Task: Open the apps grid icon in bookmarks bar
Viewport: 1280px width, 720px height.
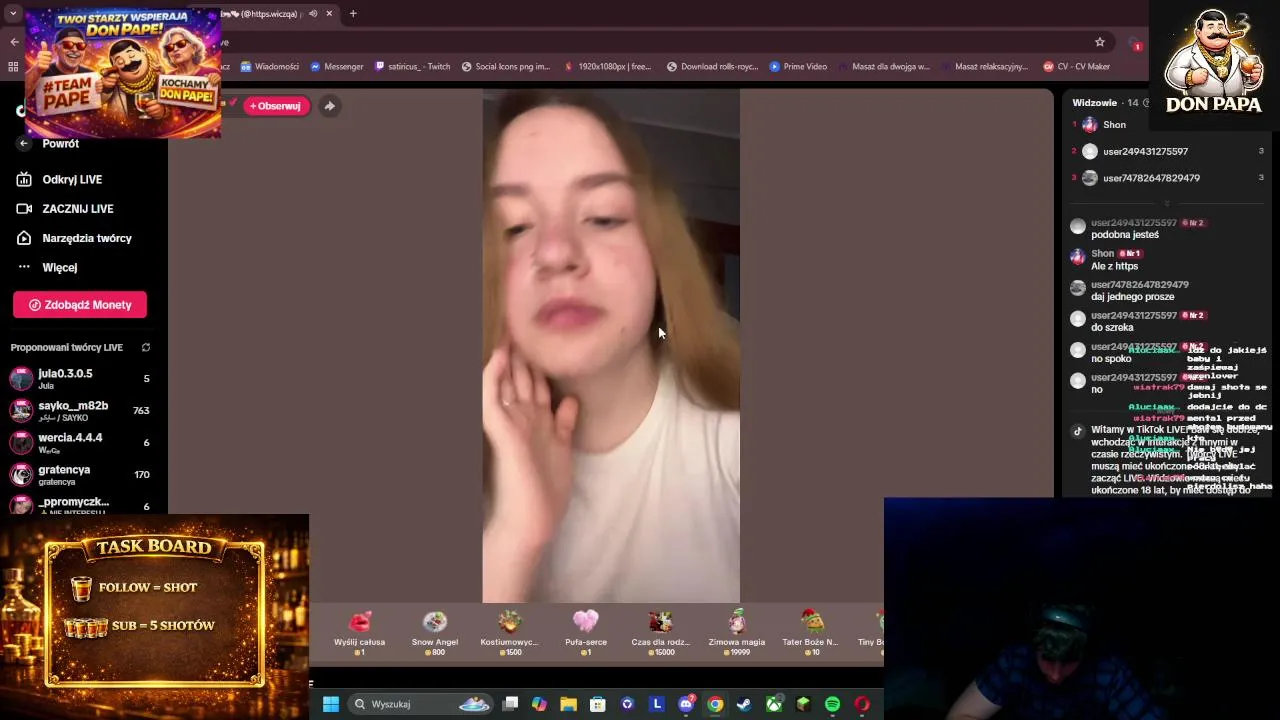Action: 13,67
